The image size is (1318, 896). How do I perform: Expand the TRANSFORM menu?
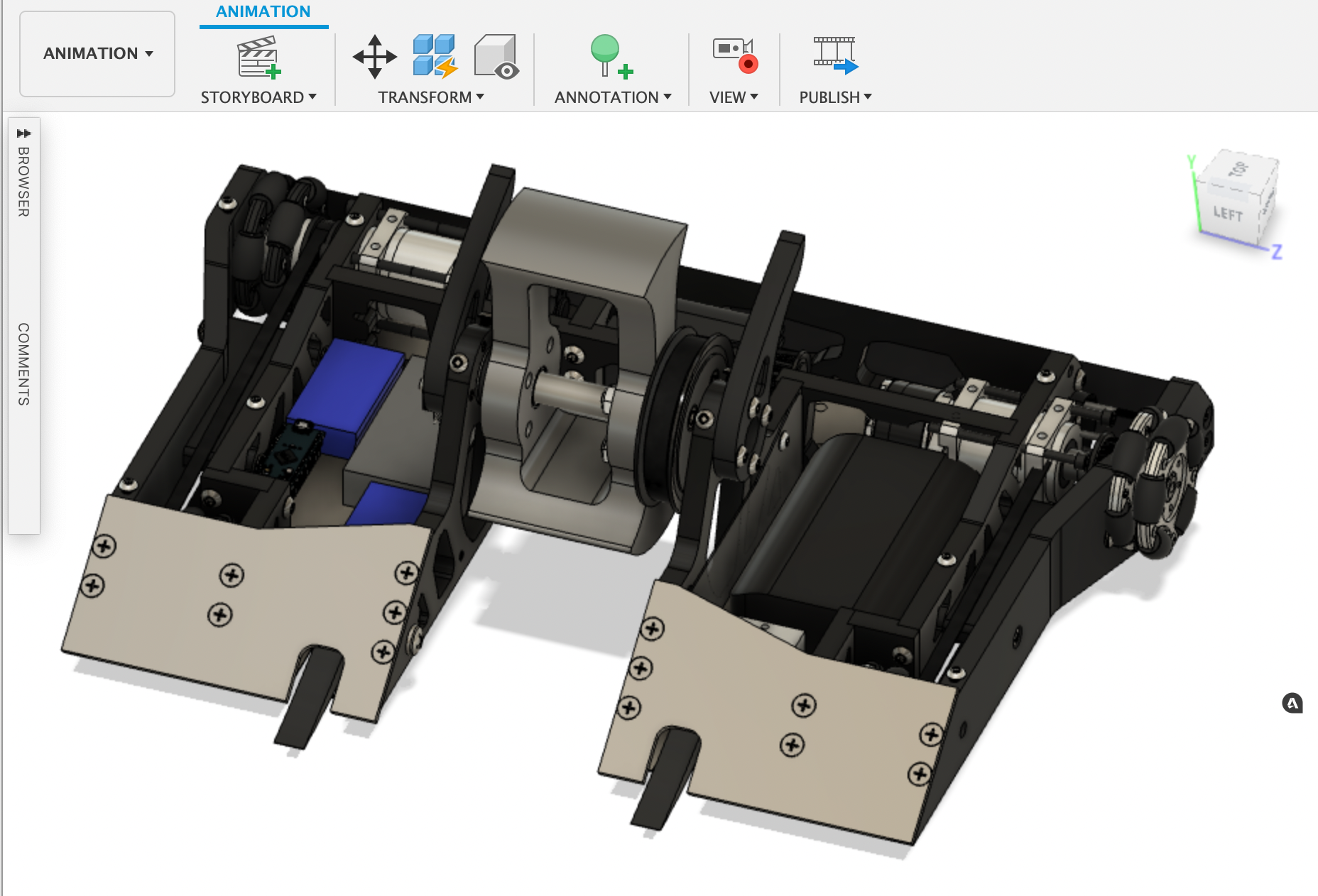[x=431, y=97]
